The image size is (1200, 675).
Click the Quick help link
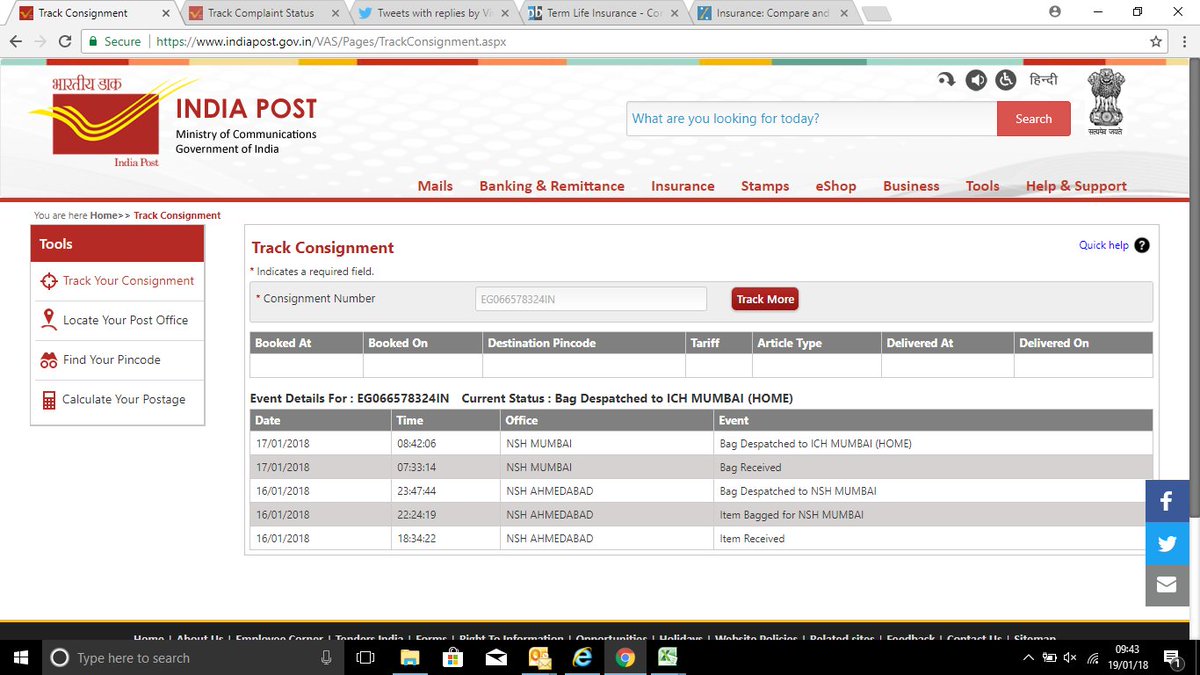click(x=1103, y=245)
